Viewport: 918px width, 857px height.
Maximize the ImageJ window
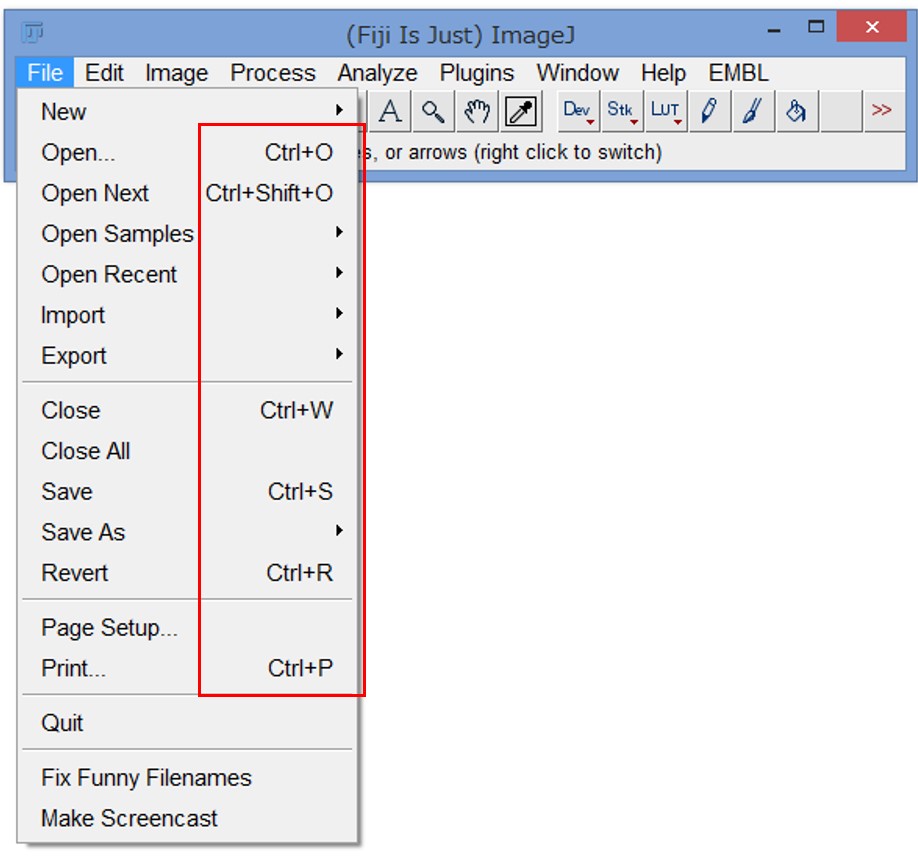816,27
